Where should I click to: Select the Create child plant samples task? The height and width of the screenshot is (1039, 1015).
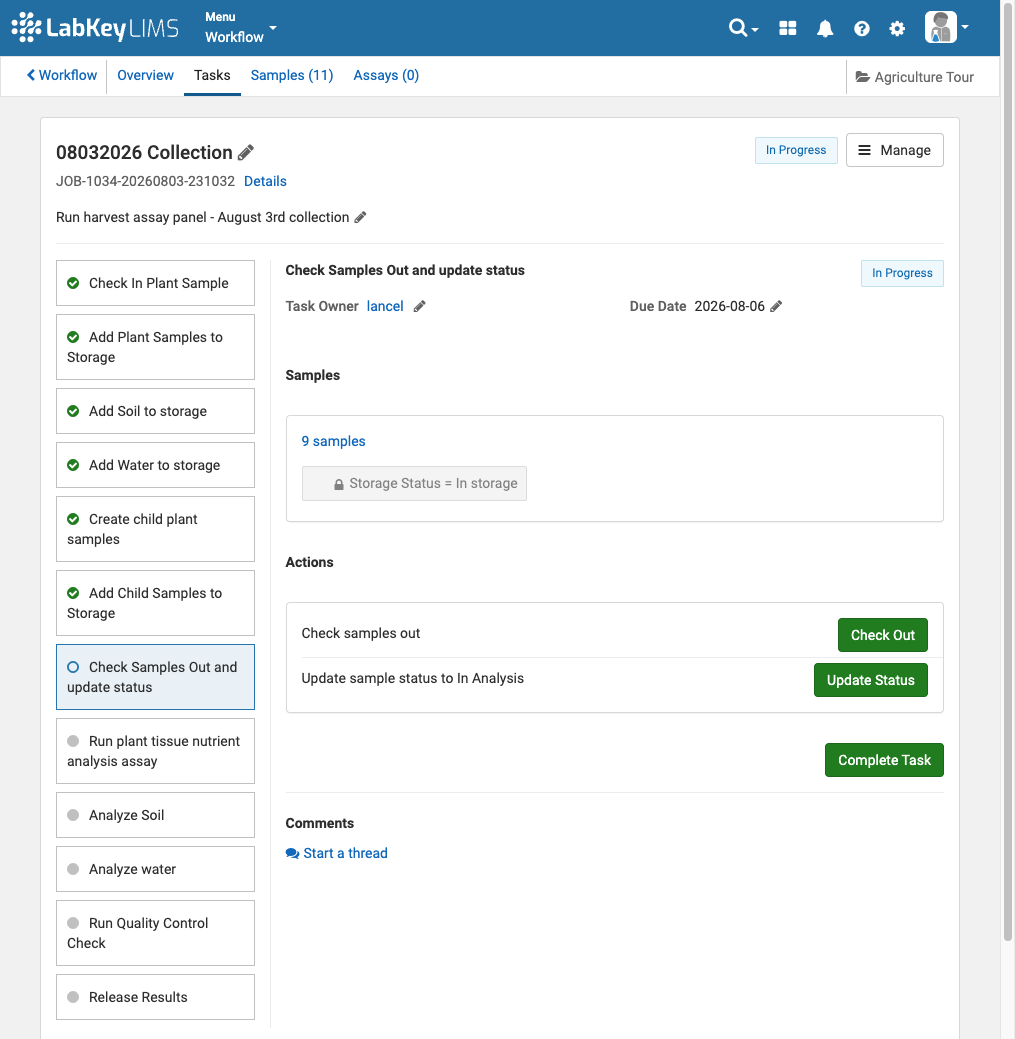(155, 529)
